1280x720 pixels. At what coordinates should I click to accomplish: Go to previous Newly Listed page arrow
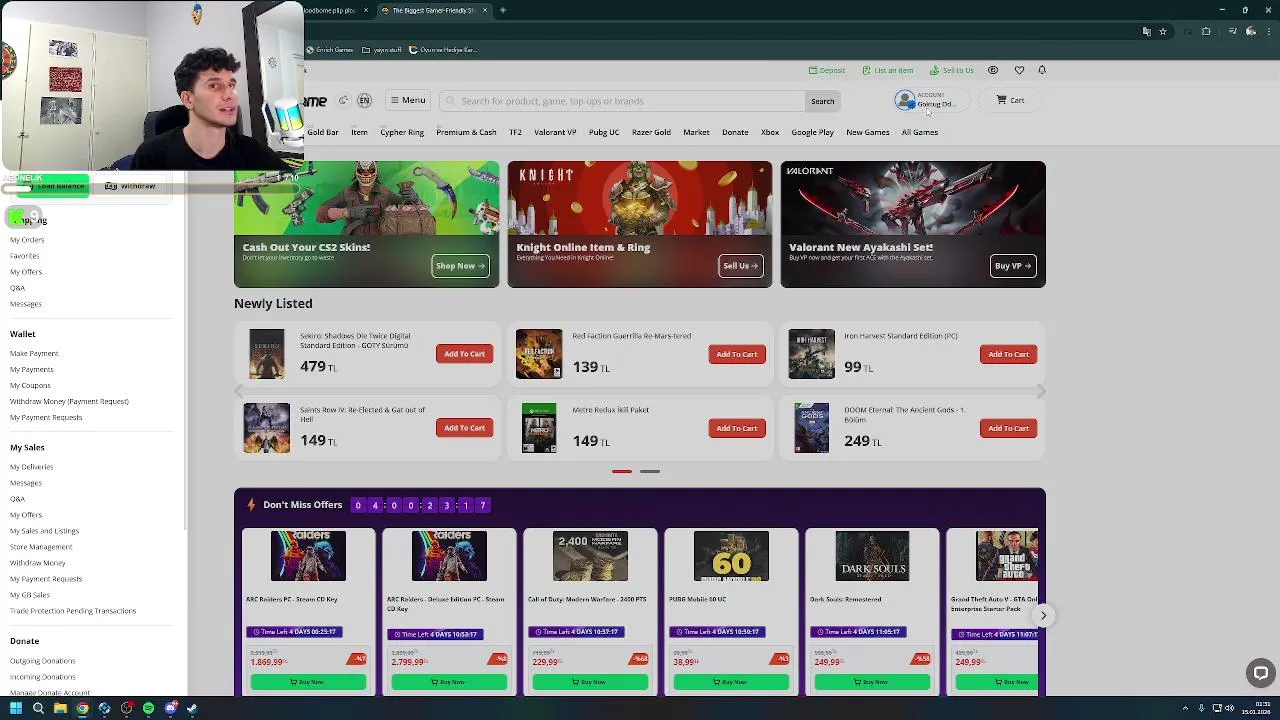pos(238,391)
